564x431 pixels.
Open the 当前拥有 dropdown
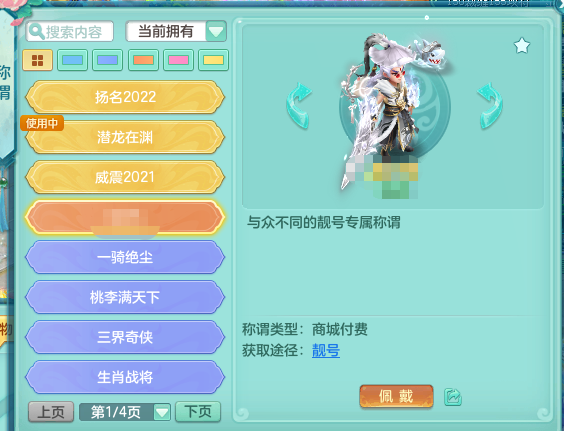point(176,31)
